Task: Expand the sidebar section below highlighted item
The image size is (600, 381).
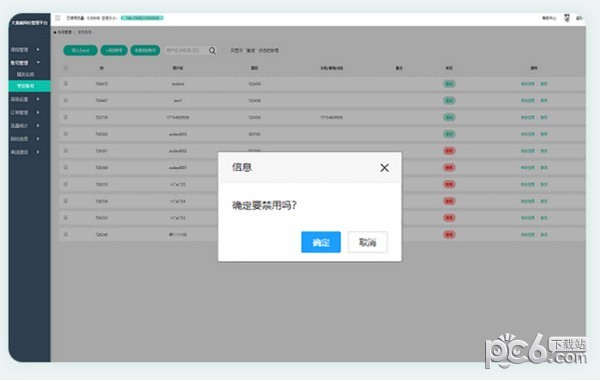Action: click(25, 99)
